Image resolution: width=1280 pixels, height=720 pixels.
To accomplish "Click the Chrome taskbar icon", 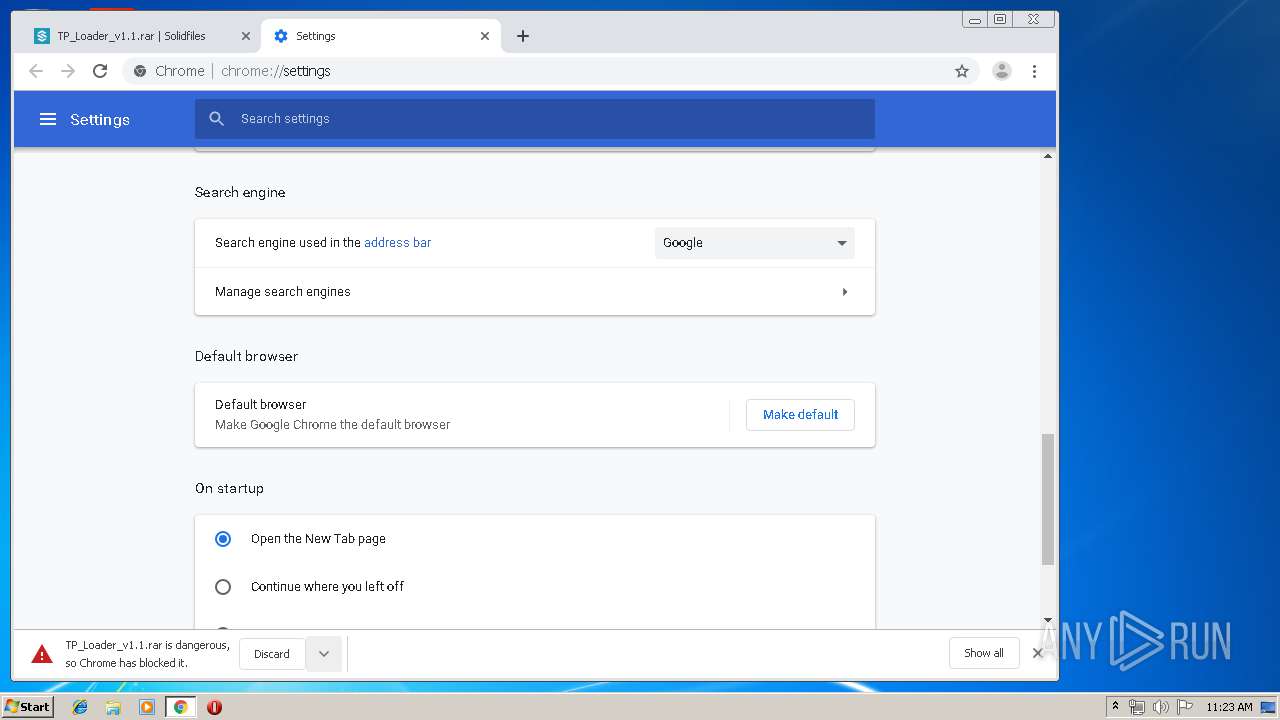I will (x=181, y=707).
